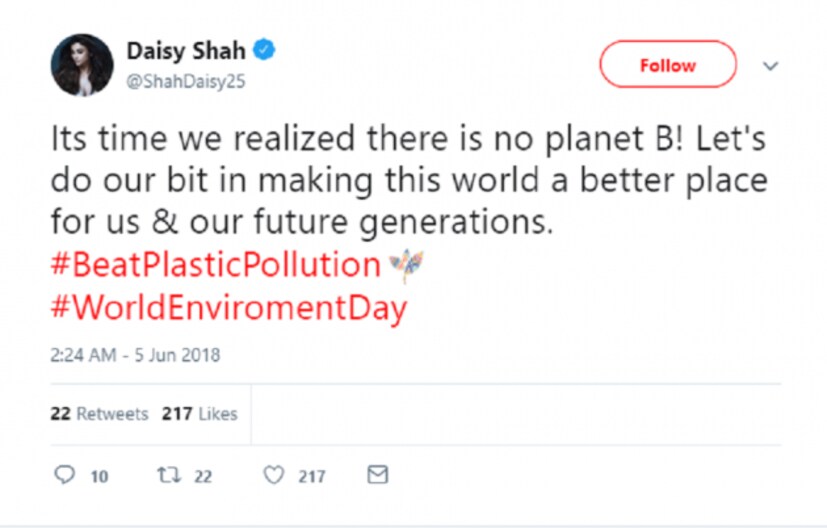This screenshot has width=827, height=528.
Task: Click the envelope direct message icon
Action: coord(377,476)
